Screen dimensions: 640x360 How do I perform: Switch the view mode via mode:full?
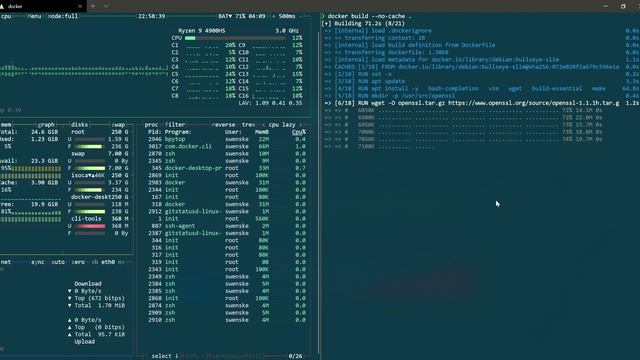click(x=63, y=16)
